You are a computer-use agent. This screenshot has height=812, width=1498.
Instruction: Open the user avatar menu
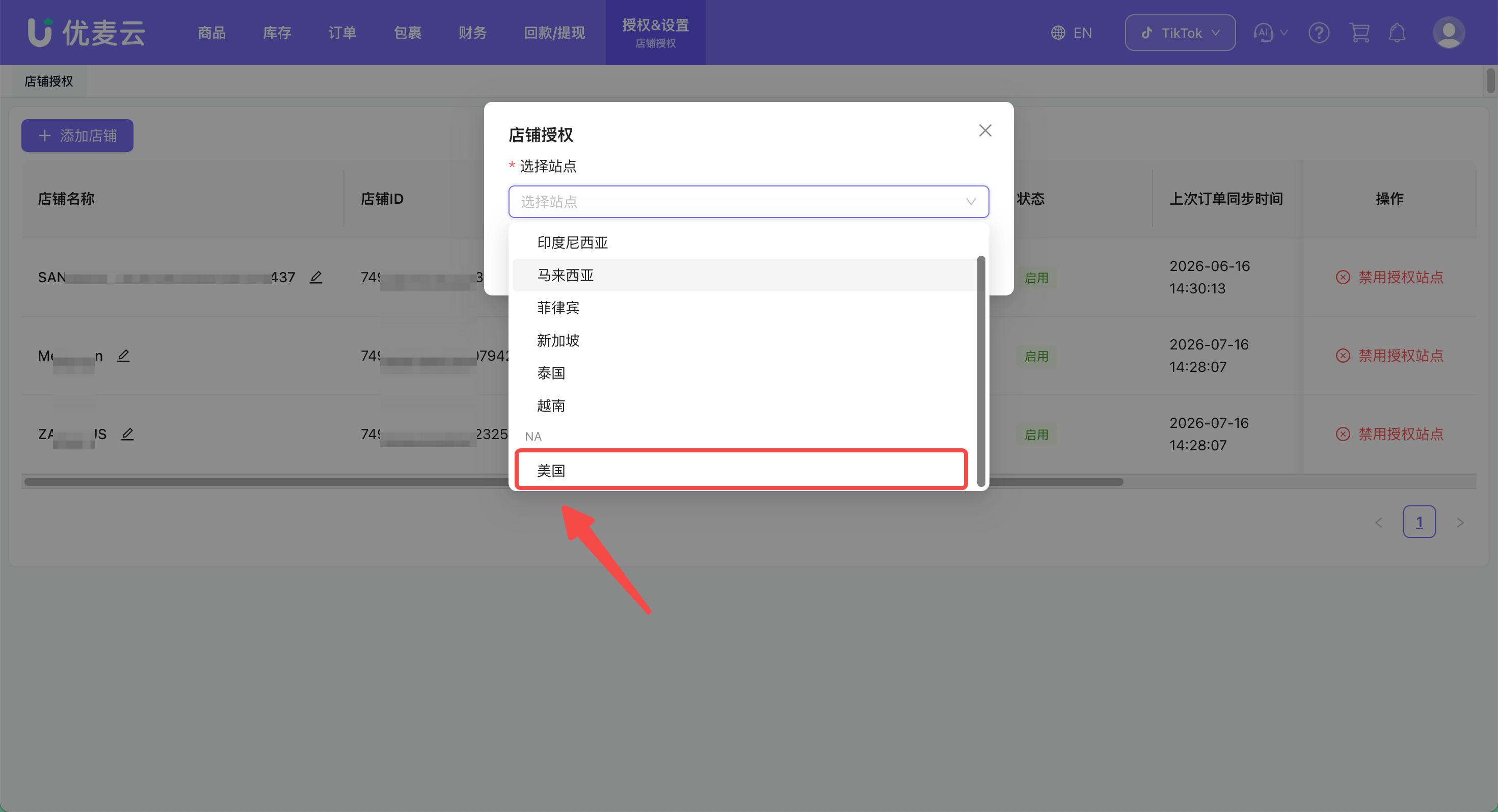click(x=1449, y=33)
